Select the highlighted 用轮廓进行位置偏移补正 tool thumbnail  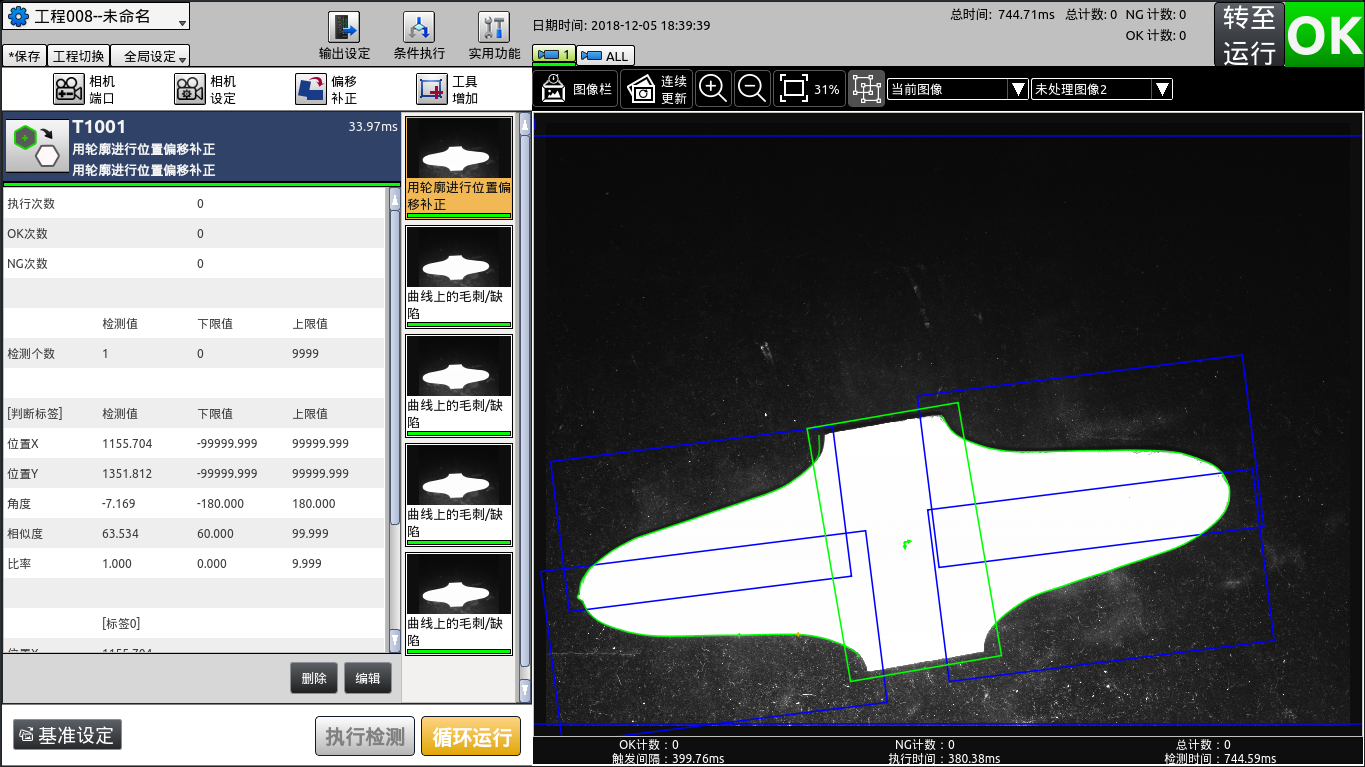click(x=459, y=167)
